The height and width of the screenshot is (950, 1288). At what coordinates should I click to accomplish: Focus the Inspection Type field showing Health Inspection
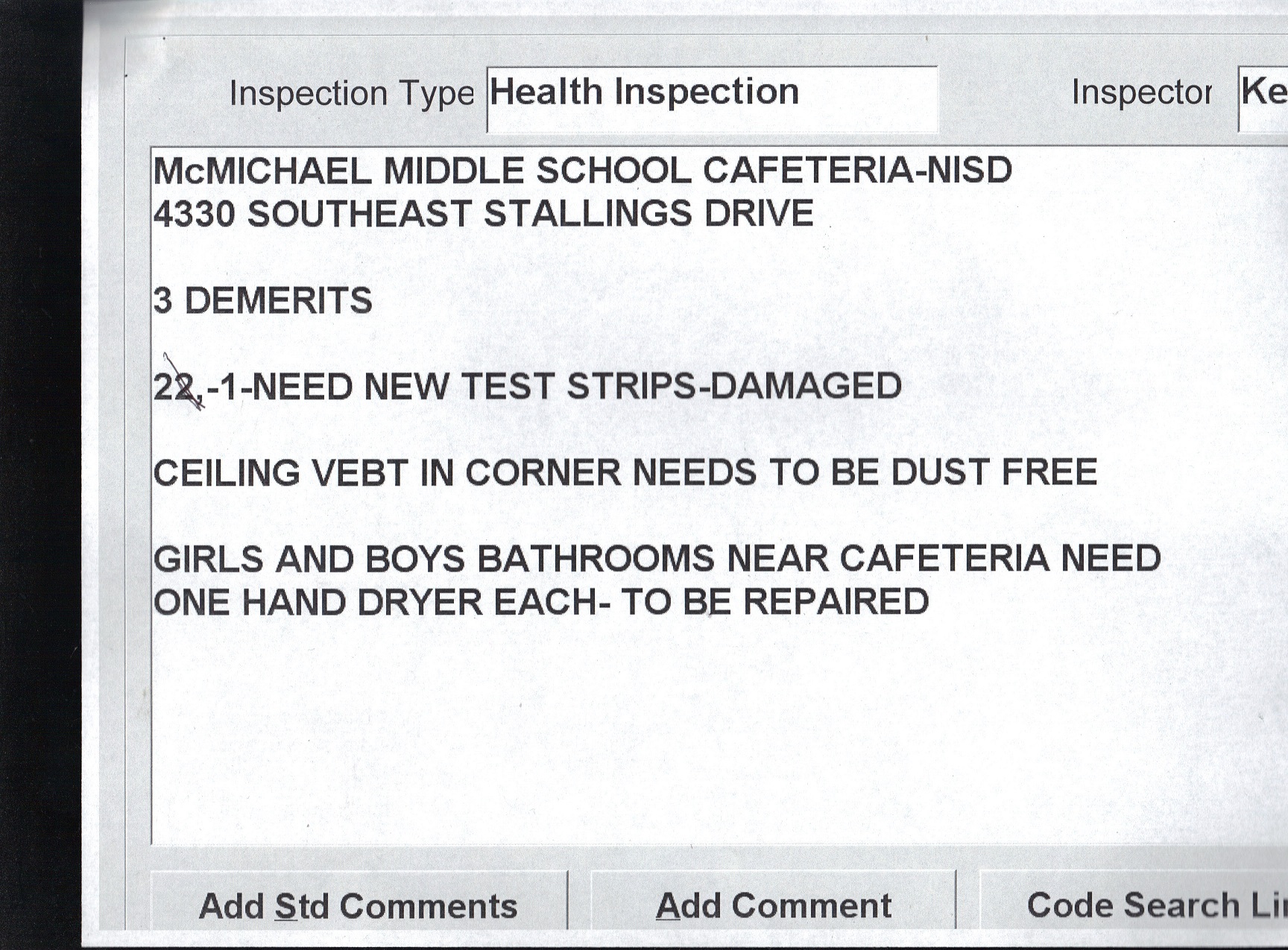click(711, 97)
